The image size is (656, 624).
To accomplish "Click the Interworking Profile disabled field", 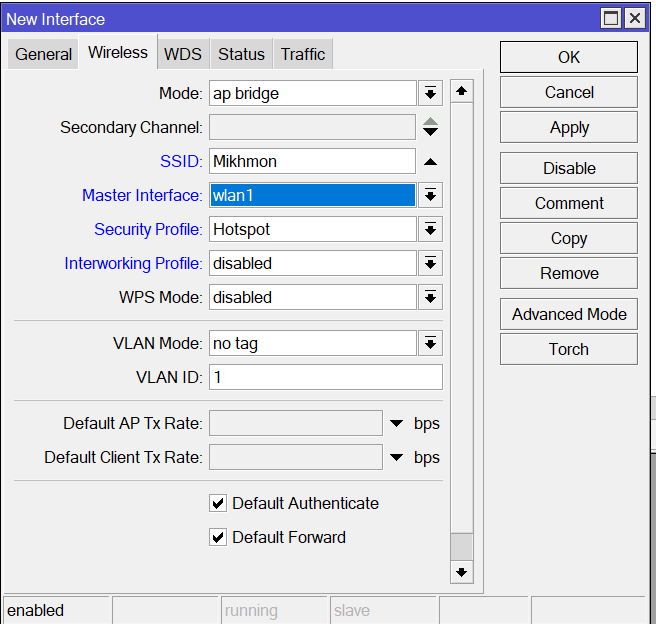I will coord(313,263).
